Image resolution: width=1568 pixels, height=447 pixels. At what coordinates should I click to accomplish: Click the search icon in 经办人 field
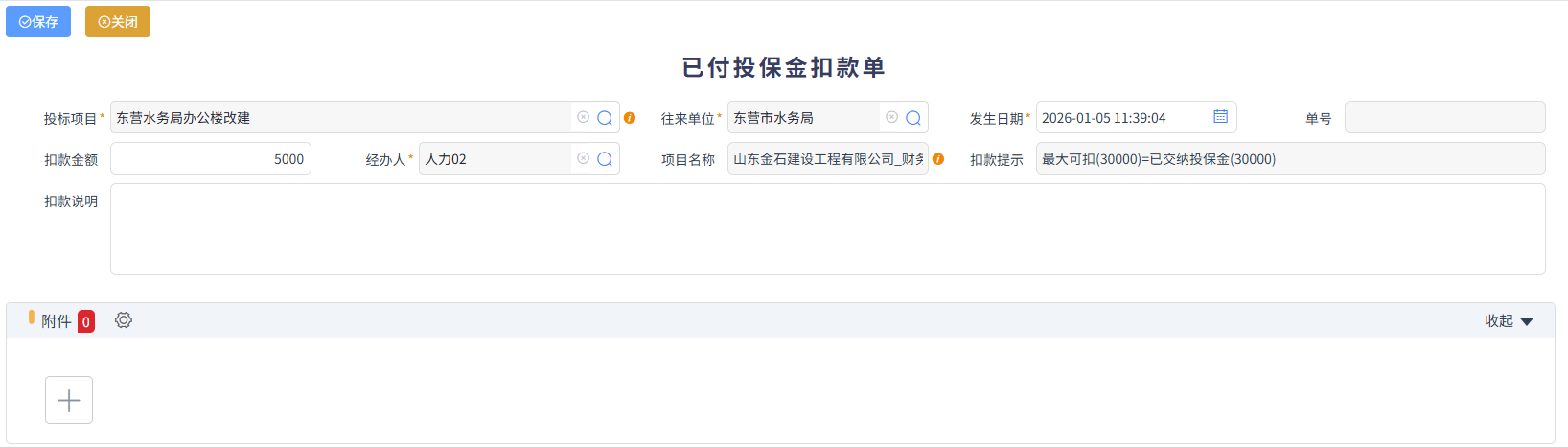[x=605, y=159]
